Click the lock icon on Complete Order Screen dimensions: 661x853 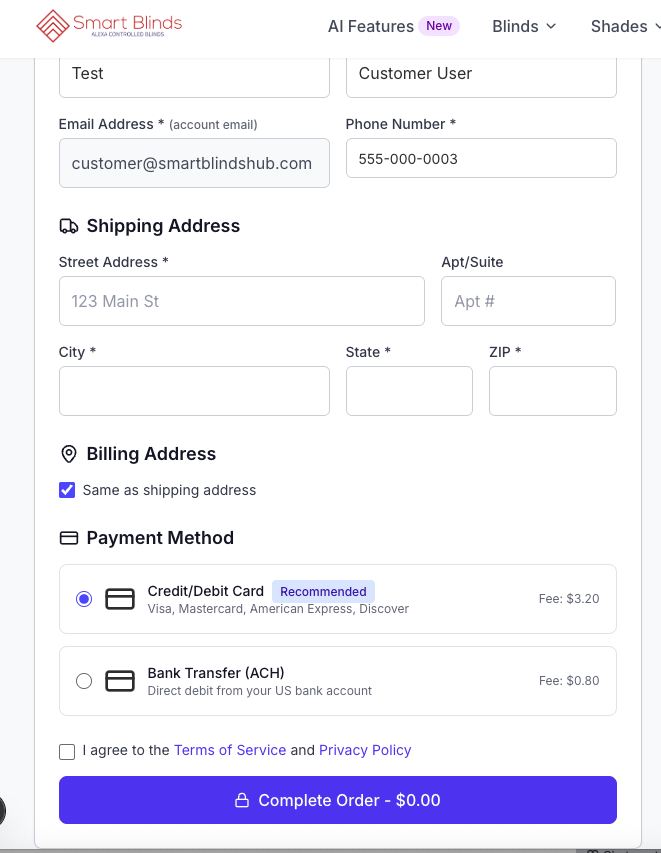pos(241,801)
